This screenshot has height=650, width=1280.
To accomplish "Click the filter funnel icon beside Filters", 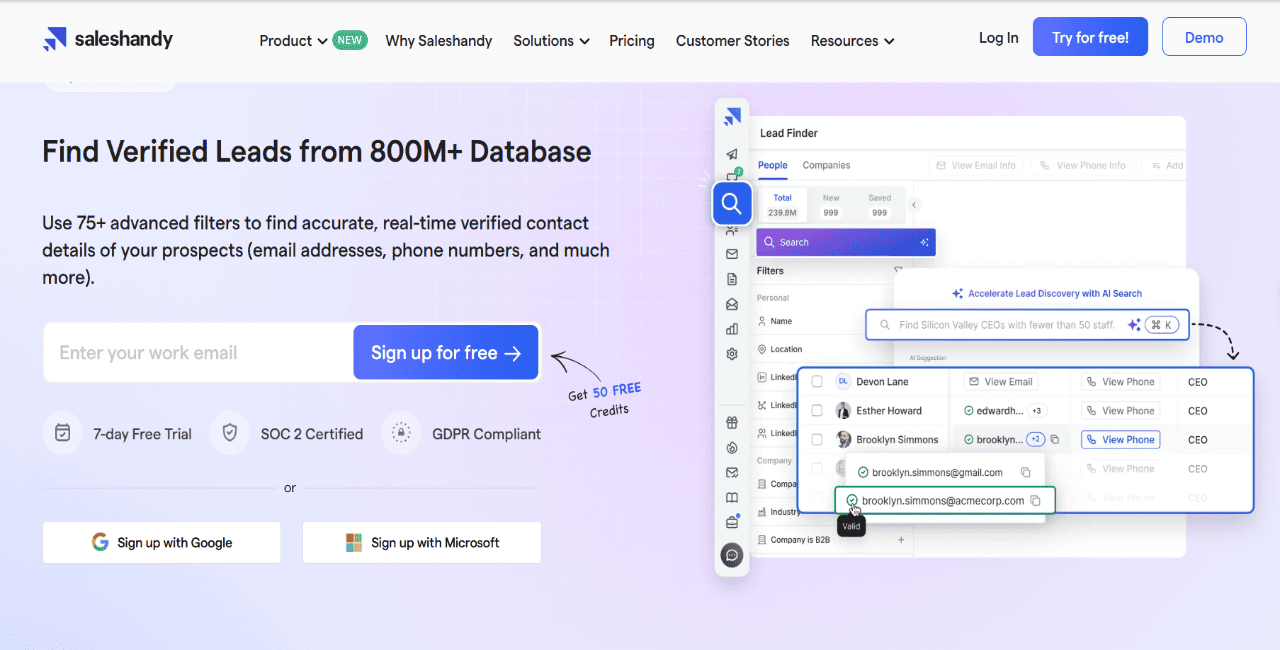I will (x=898, y=270).
